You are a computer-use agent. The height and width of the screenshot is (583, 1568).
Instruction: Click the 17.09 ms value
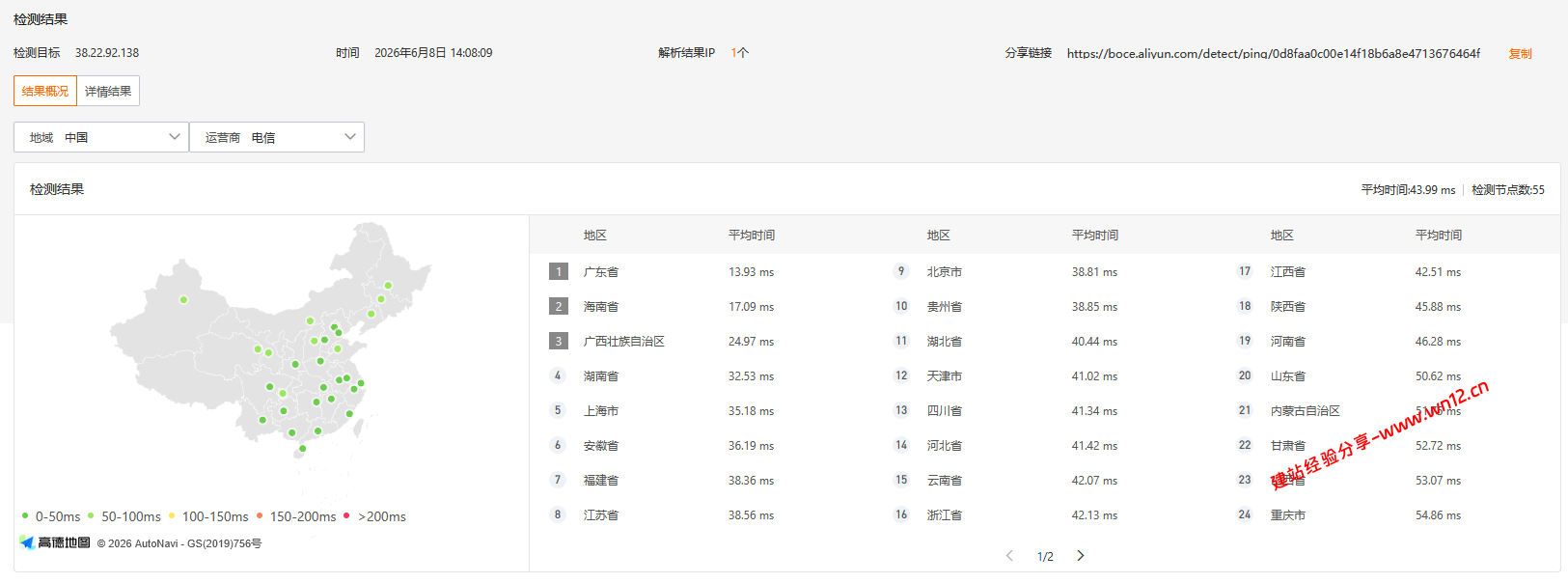tap(751, 307)
